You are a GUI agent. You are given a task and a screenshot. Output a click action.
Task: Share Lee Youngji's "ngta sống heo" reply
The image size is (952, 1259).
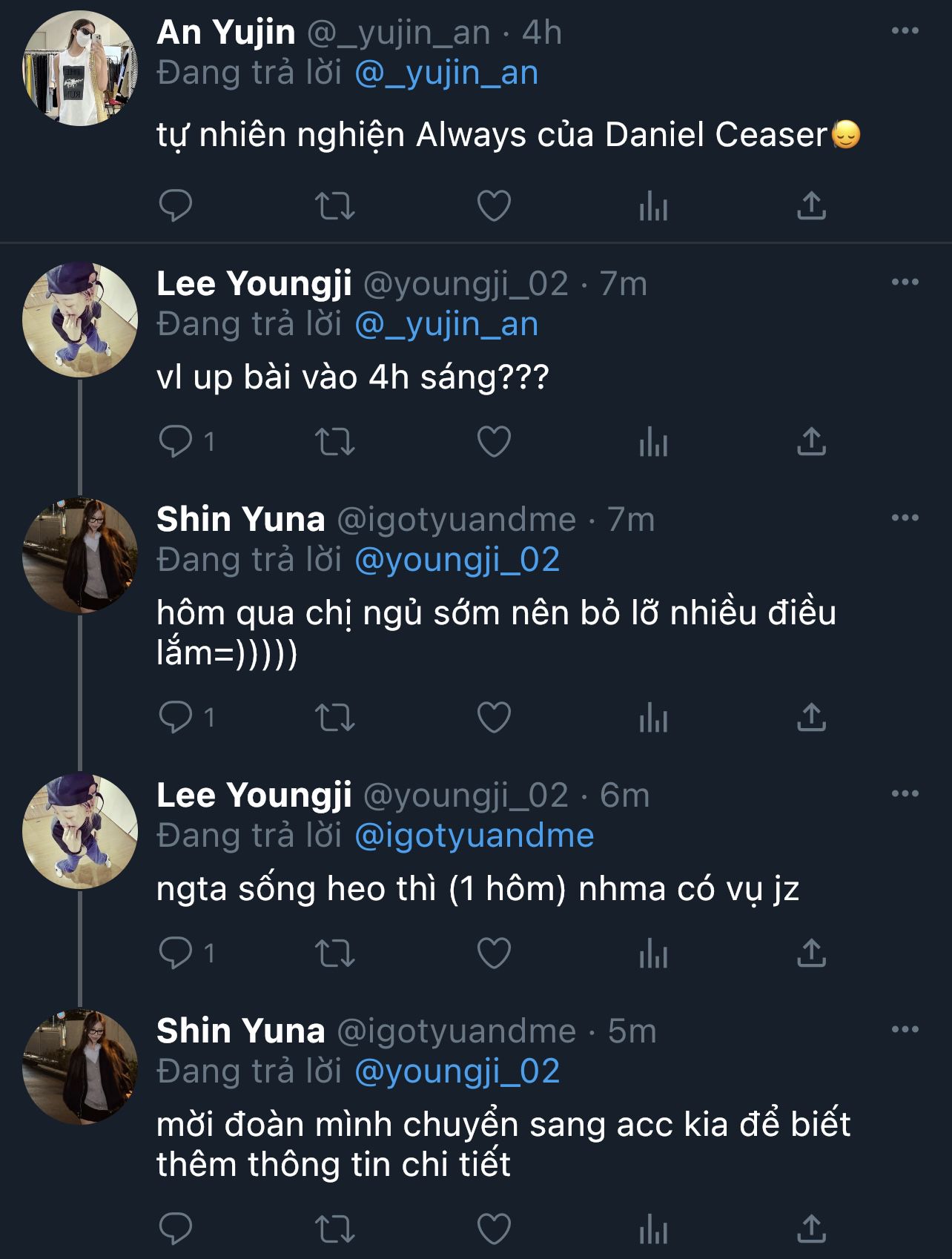coord(811,954)
